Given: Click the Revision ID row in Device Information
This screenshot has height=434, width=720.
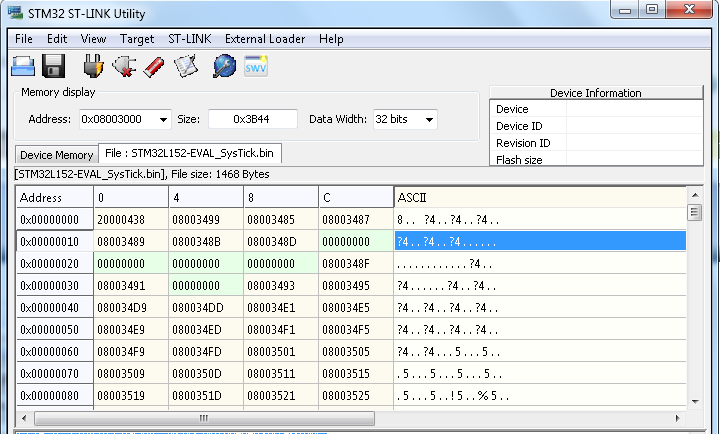Looking at the screenshot, I should [596, 143].
